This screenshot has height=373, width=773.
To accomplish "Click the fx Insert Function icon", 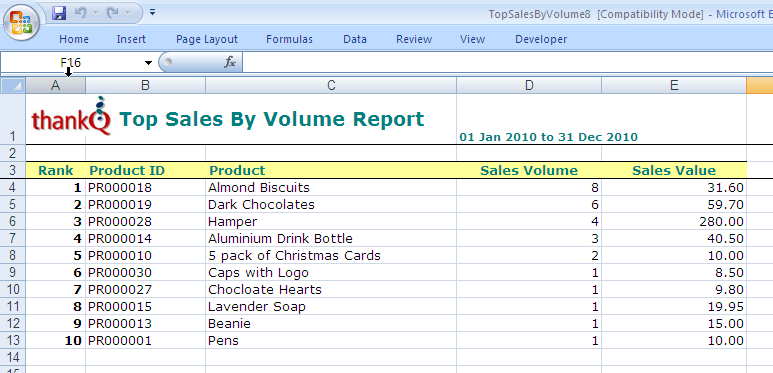I will (x=230, y=63).
